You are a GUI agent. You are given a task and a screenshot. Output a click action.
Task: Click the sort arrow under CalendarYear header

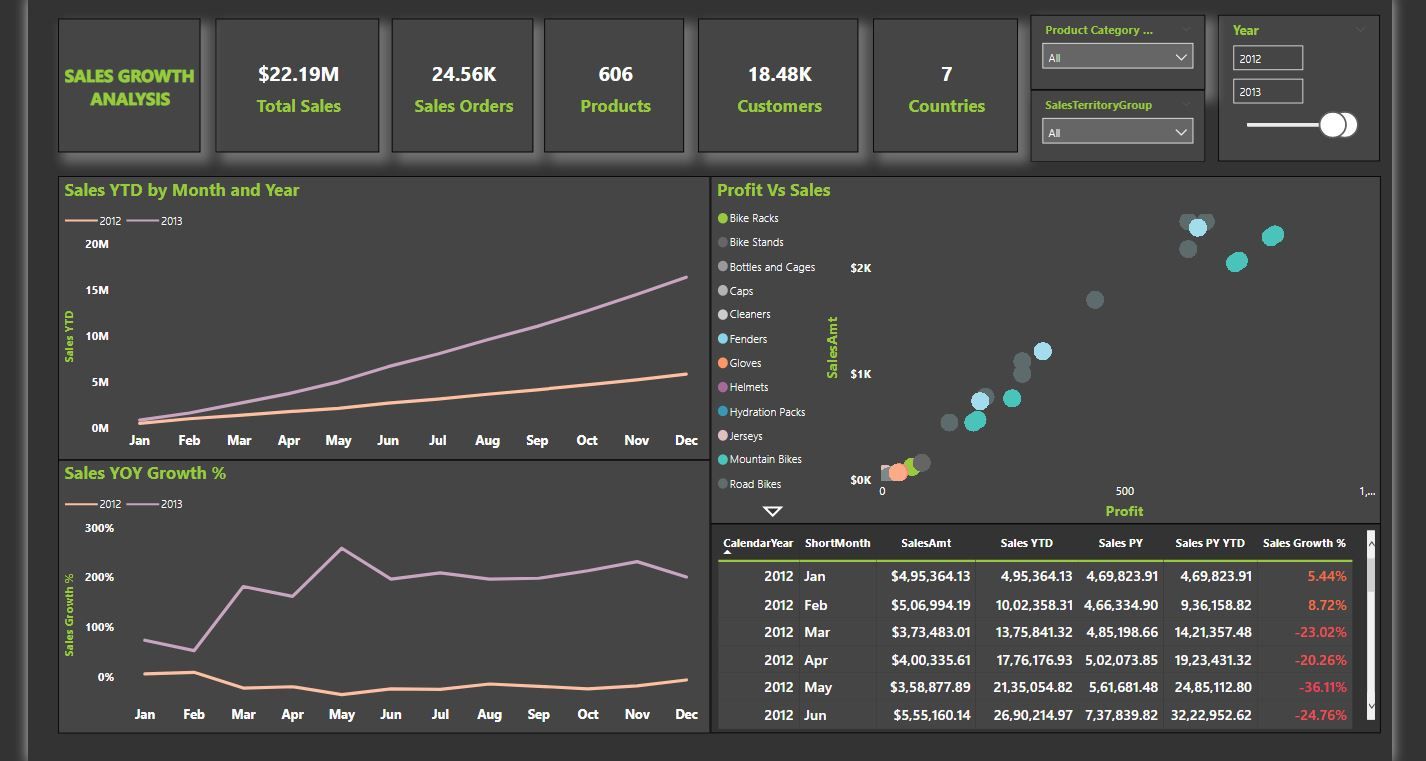[x=727, y=552]
